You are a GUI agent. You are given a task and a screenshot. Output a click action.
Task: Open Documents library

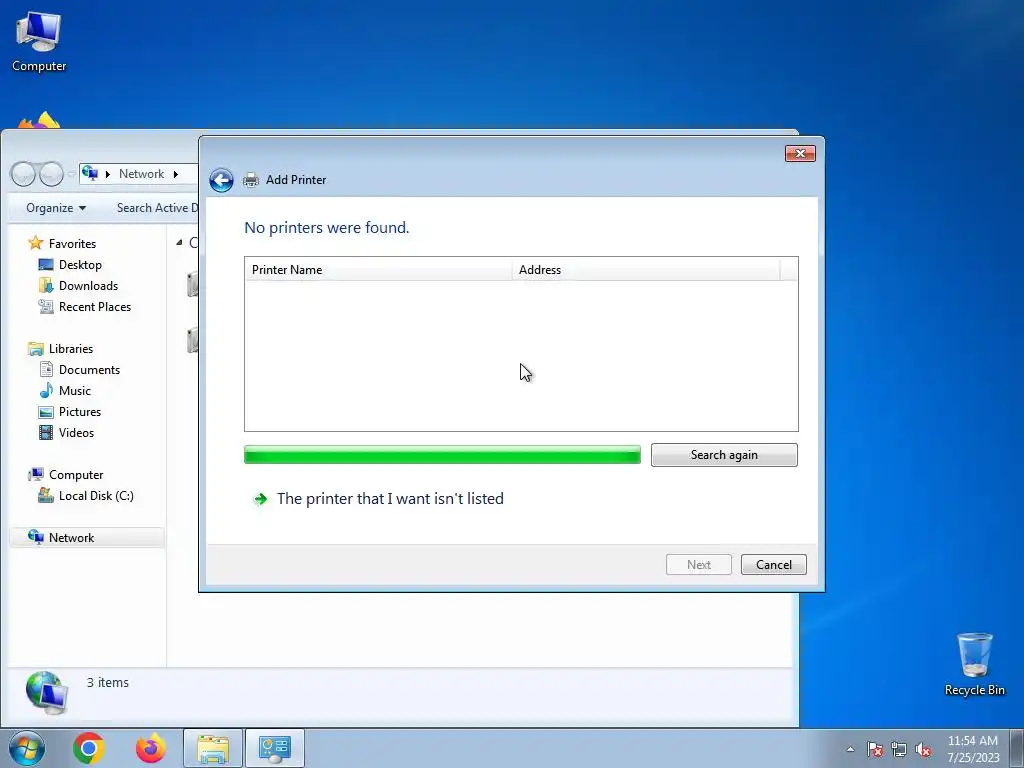89,370
